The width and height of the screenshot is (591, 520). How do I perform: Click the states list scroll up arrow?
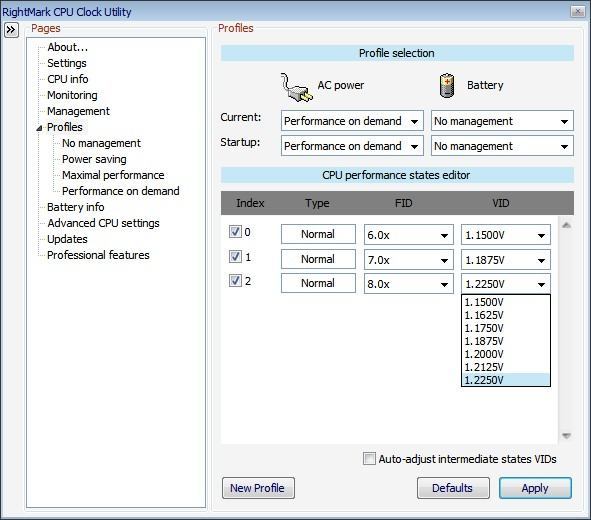tap(566, 225)
